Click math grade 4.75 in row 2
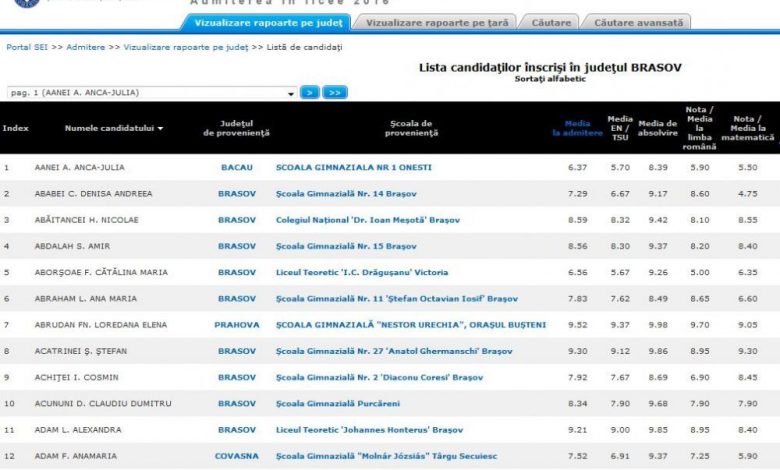Image resolution: width=780 pixels, height=470 pixels. pos(748,194)
